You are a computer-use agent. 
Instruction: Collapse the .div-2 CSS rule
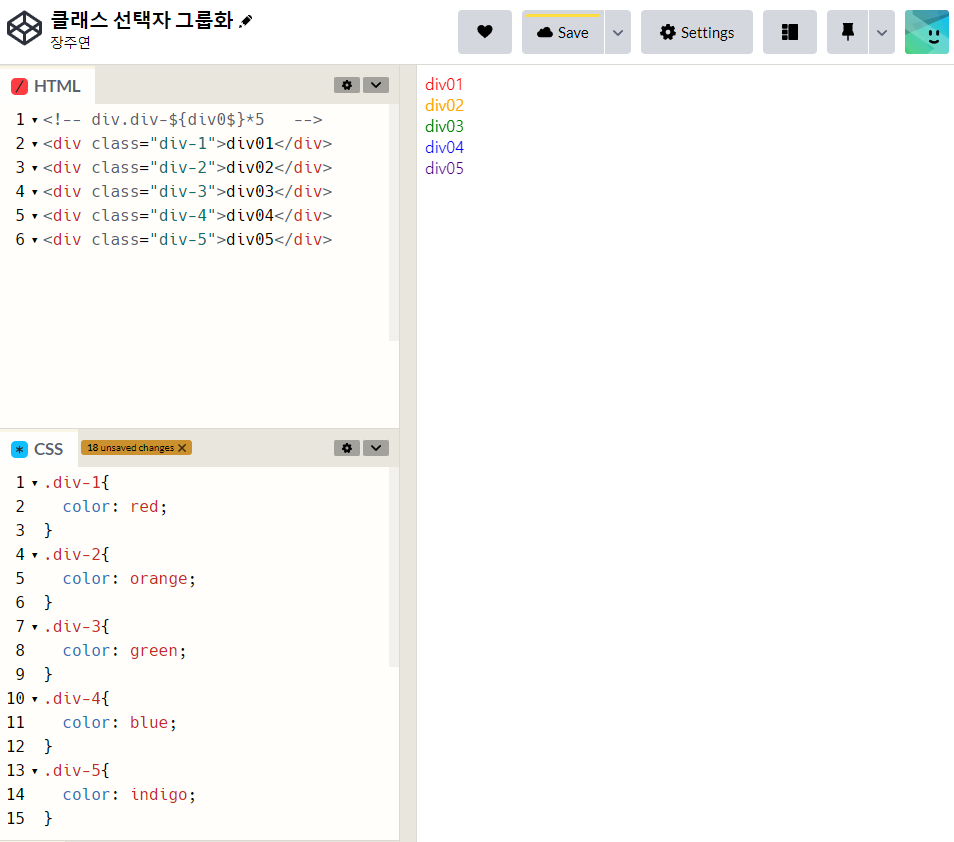35,555
